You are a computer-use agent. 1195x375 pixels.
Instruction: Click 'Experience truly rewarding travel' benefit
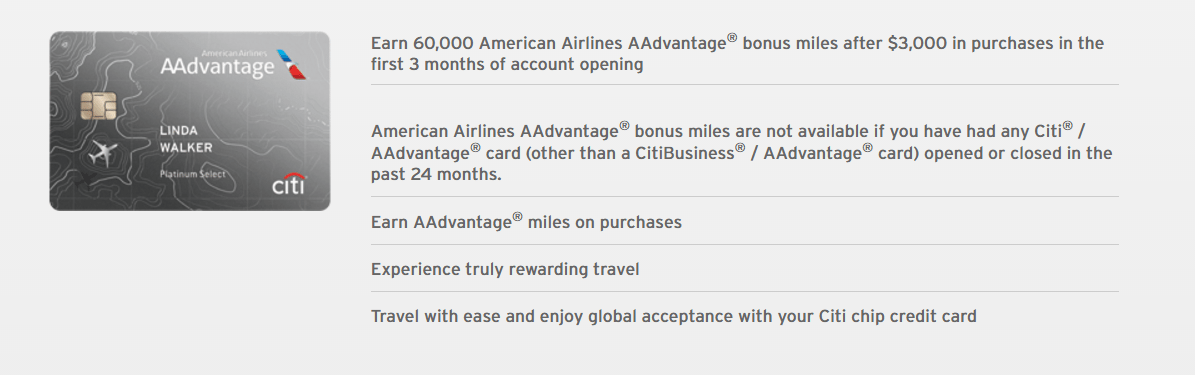505,270
